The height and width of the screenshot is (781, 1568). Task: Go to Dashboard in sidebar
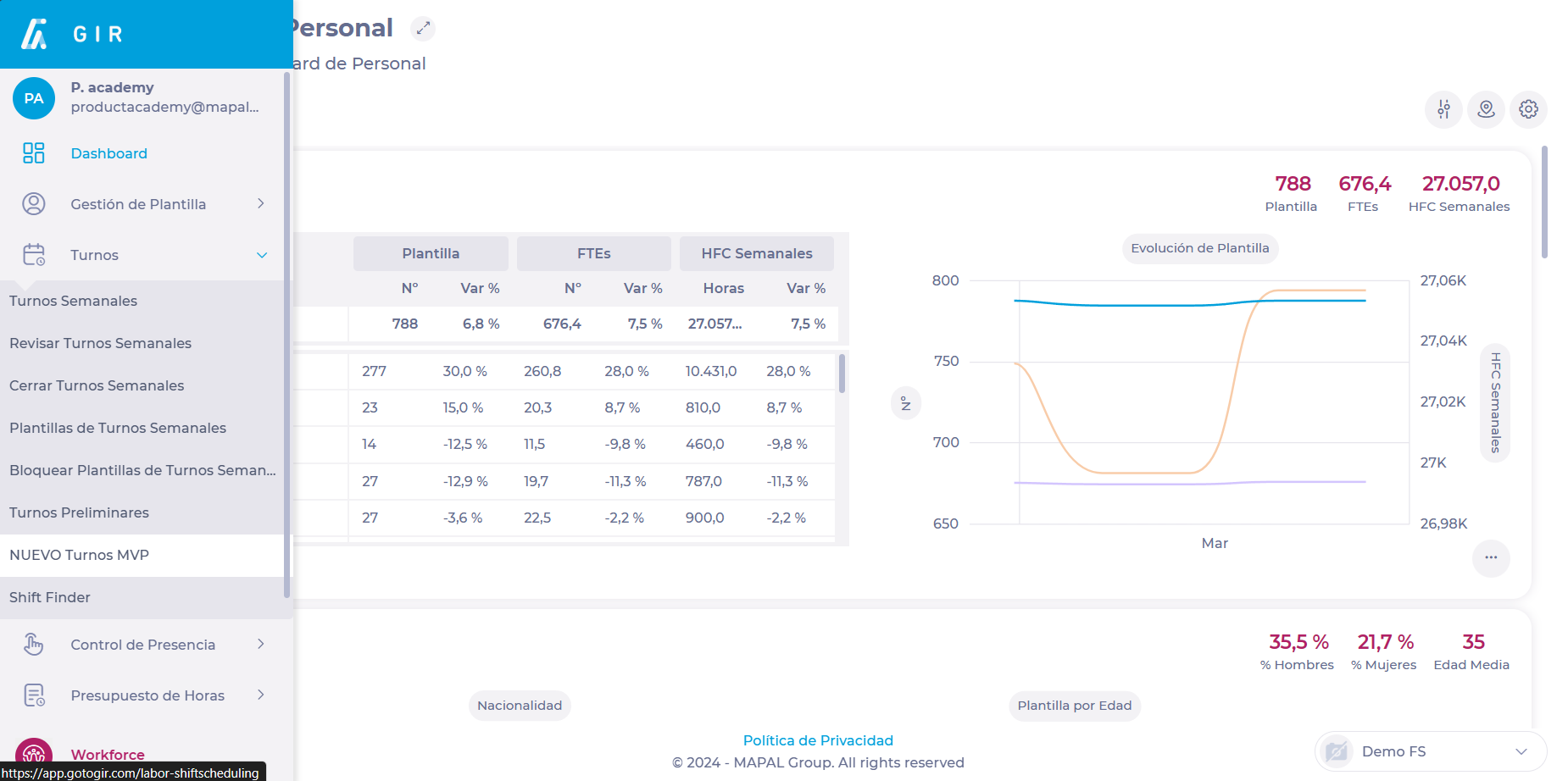coord(108,153)
